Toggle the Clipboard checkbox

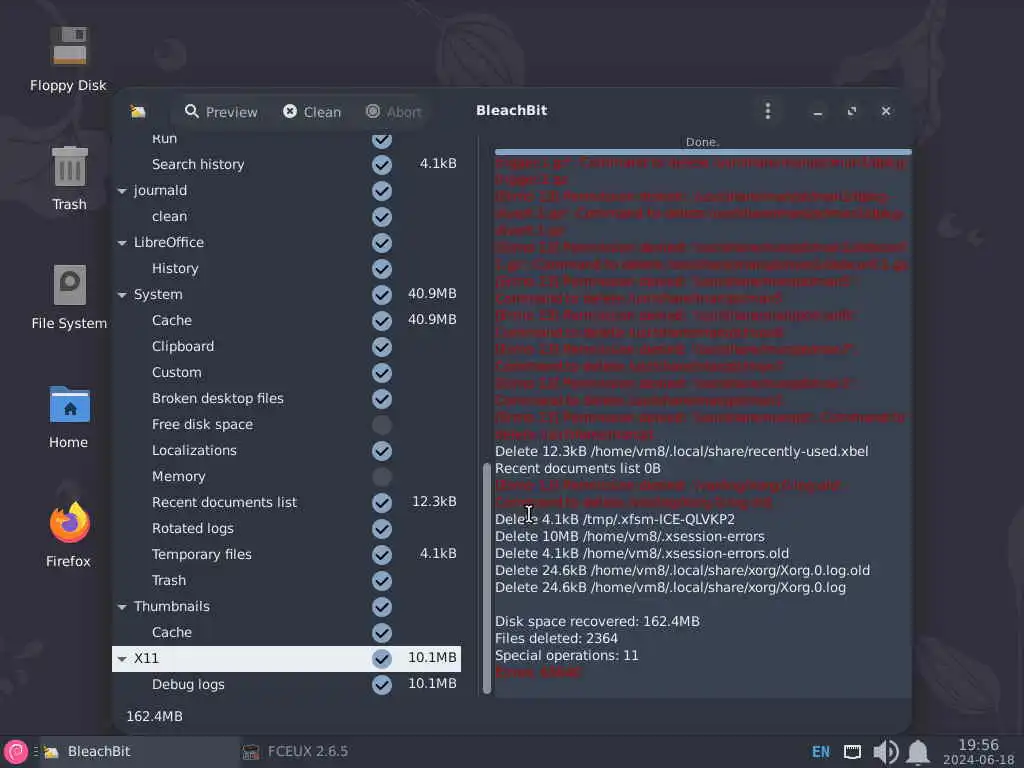click(x=382, y=347)
